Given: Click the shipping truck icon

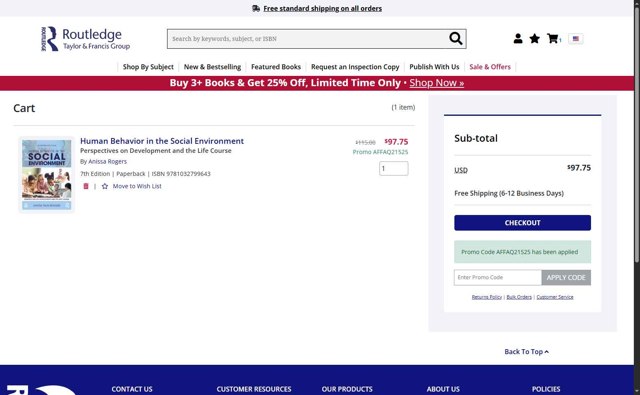Looking at the screenshot, I should 256,8.
